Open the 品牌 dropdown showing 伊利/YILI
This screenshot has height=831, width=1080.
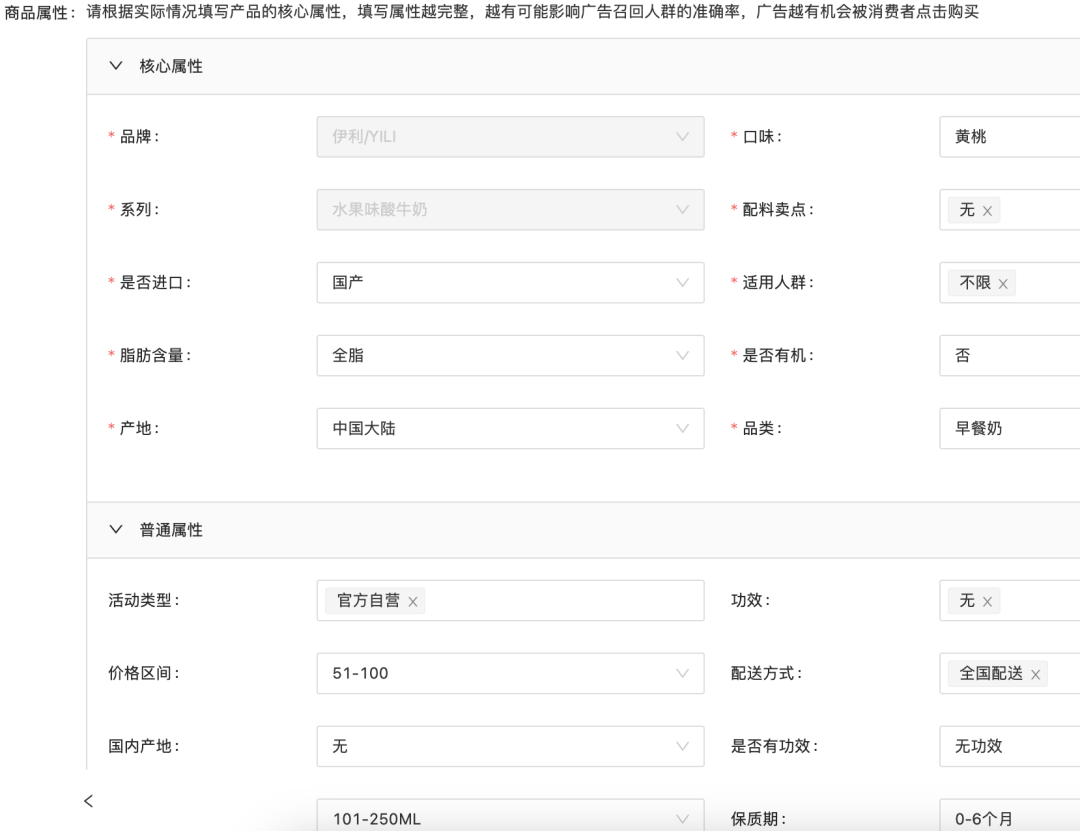tap(510, 136)
